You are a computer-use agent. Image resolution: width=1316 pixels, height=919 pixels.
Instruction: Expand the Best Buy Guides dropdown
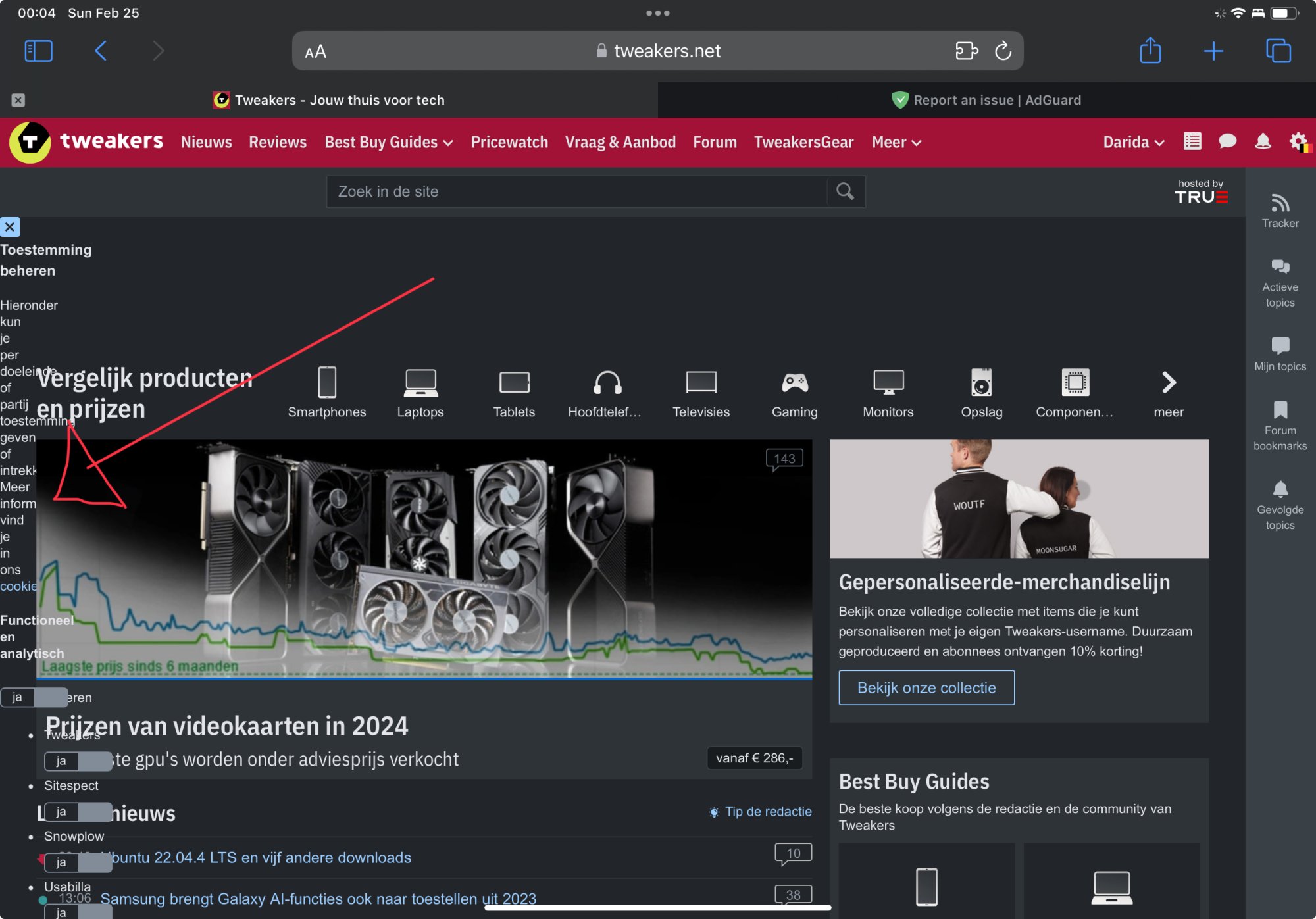(x=388, y=142)
